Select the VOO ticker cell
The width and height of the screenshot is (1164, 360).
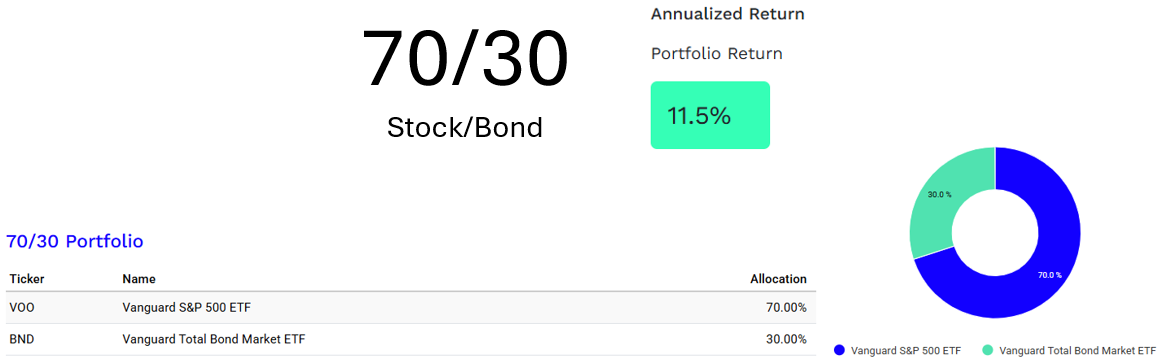24,307
